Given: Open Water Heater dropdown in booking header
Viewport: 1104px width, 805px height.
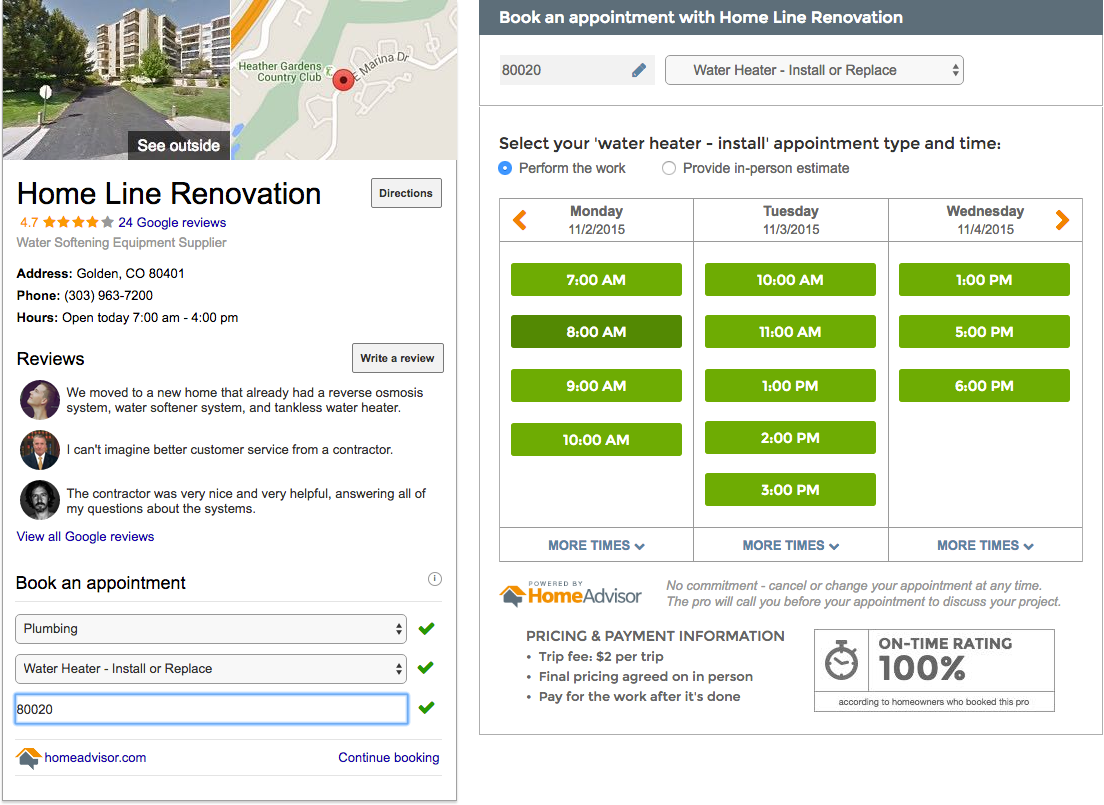Looking at the screenshot, I should click(x=814, y=70).
